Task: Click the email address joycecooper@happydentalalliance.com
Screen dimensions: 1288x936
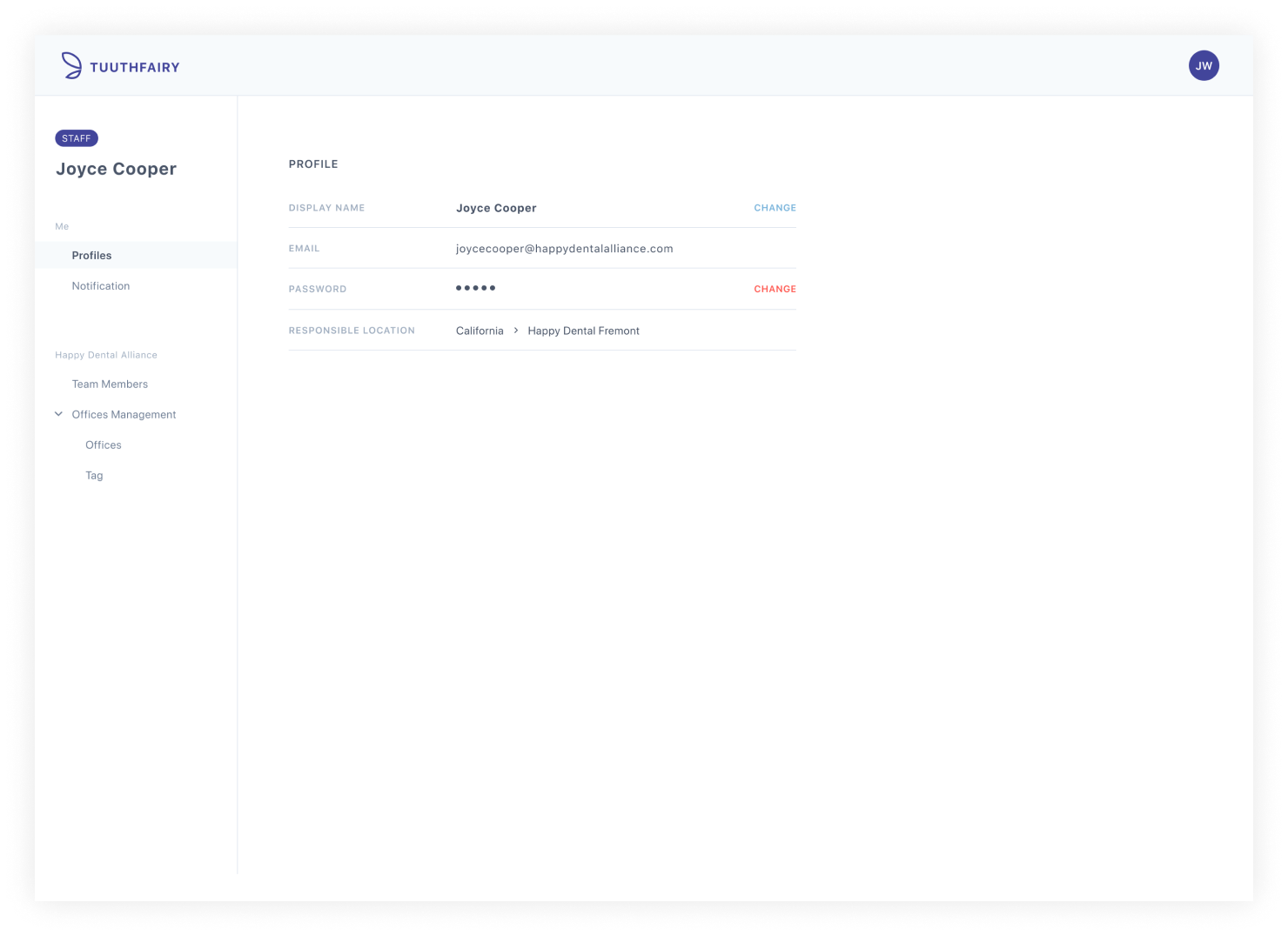Action: pyautogui.click(x=564, y=249)
